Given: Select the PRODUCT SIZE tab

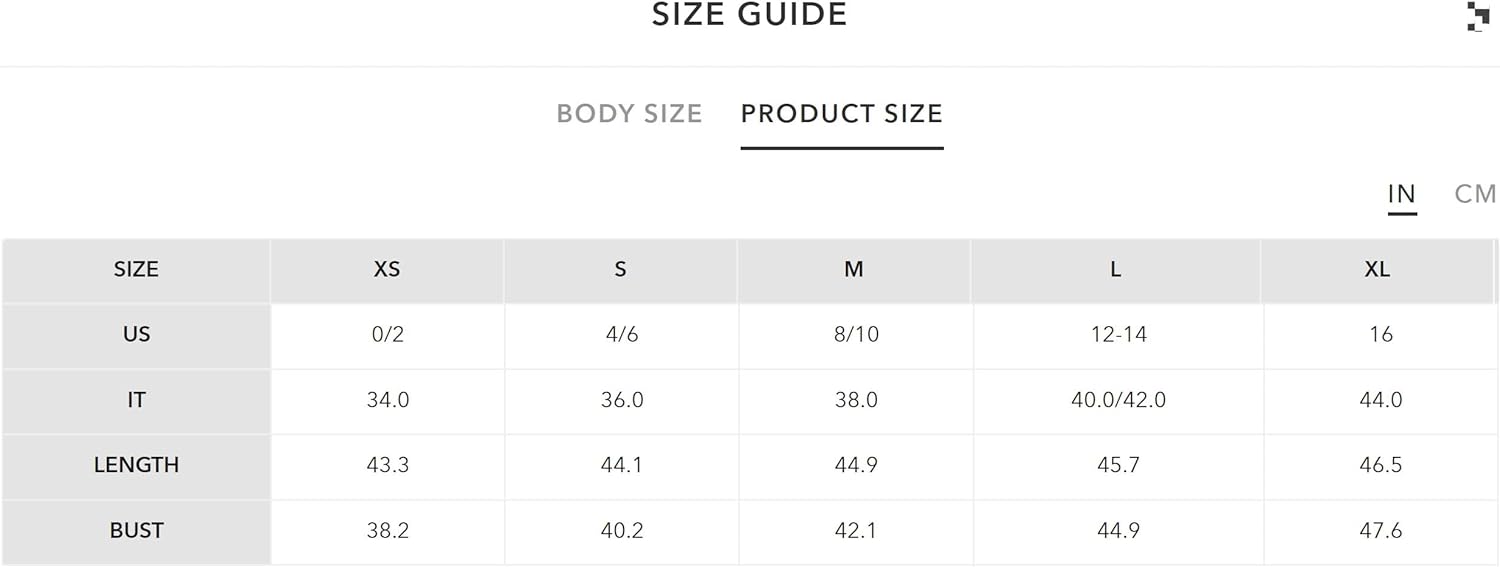Looking at the screenshot, I should [842, 114].
